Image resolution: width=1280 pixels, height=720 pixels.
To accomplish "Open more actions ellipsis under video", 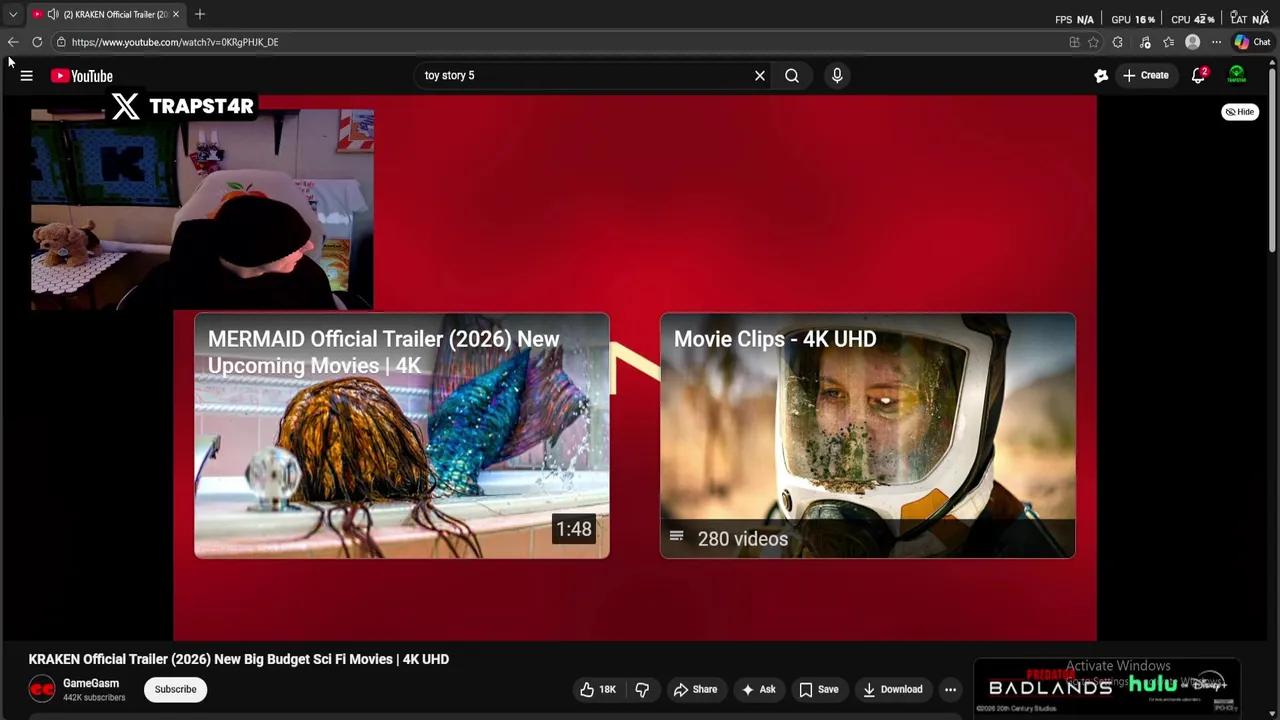I will coord(951,689).
